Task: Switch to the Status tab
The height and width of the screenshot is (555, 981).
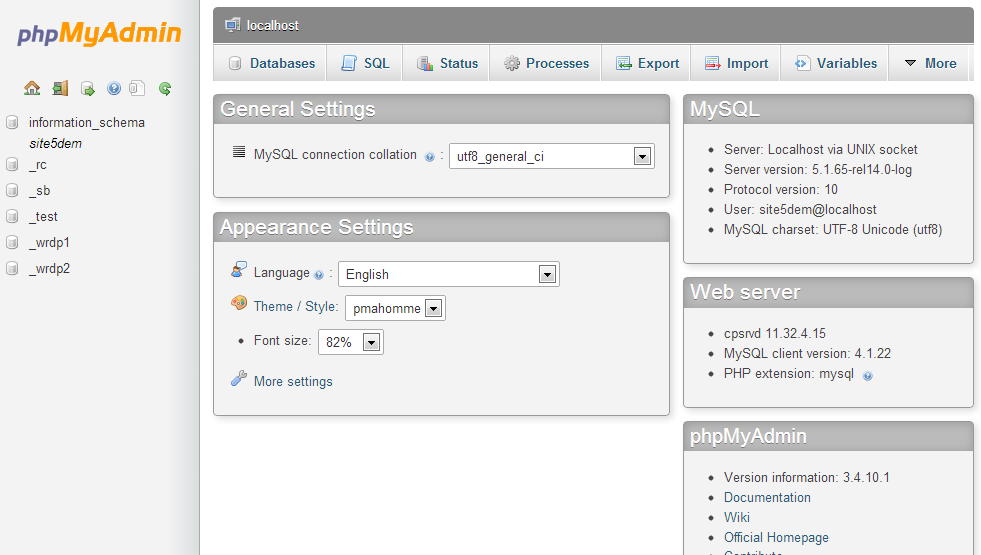Action: [447, 63]
